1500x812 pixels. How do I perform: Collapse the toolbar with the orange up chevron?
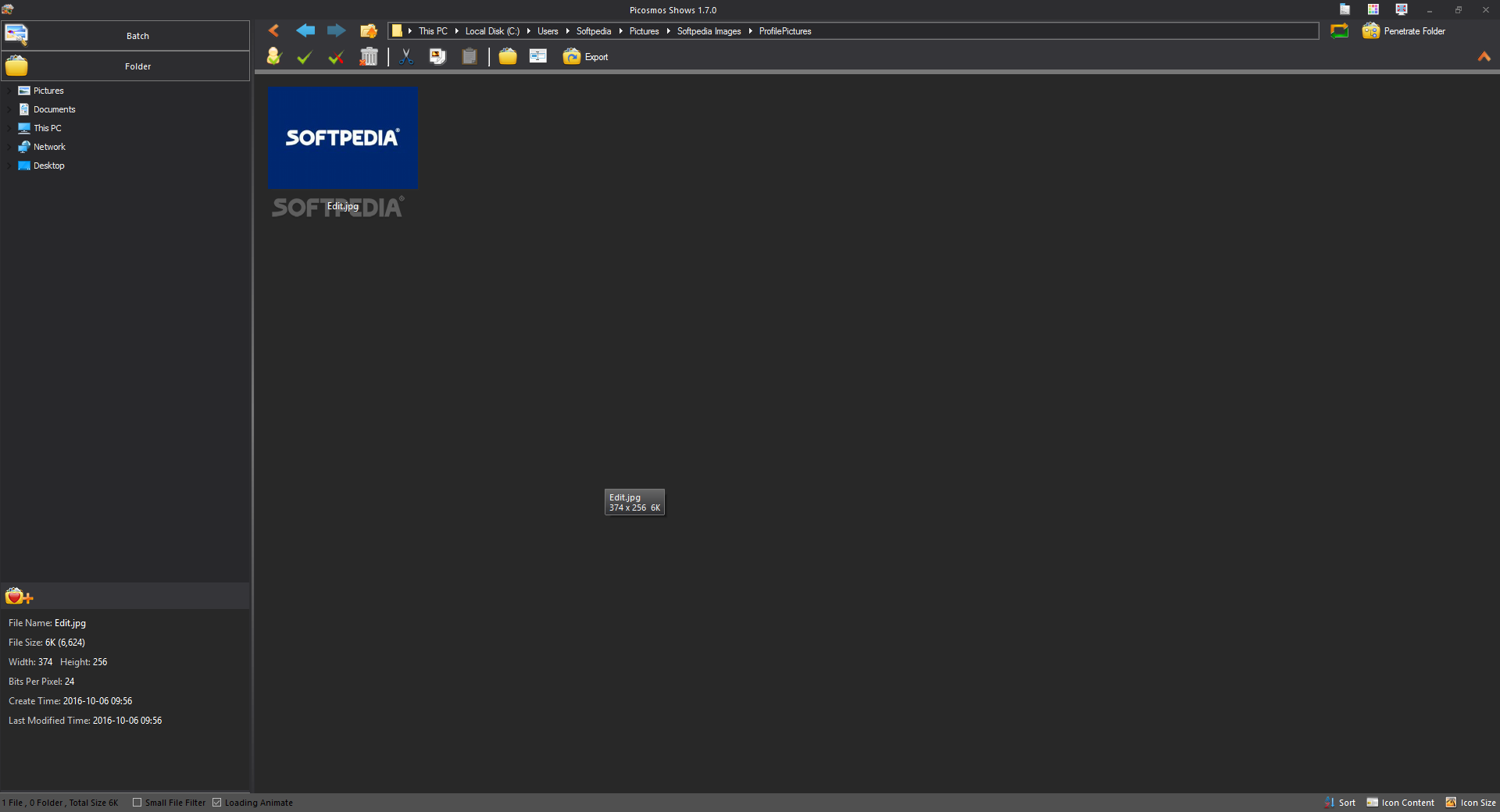[x=1484, y=56]
